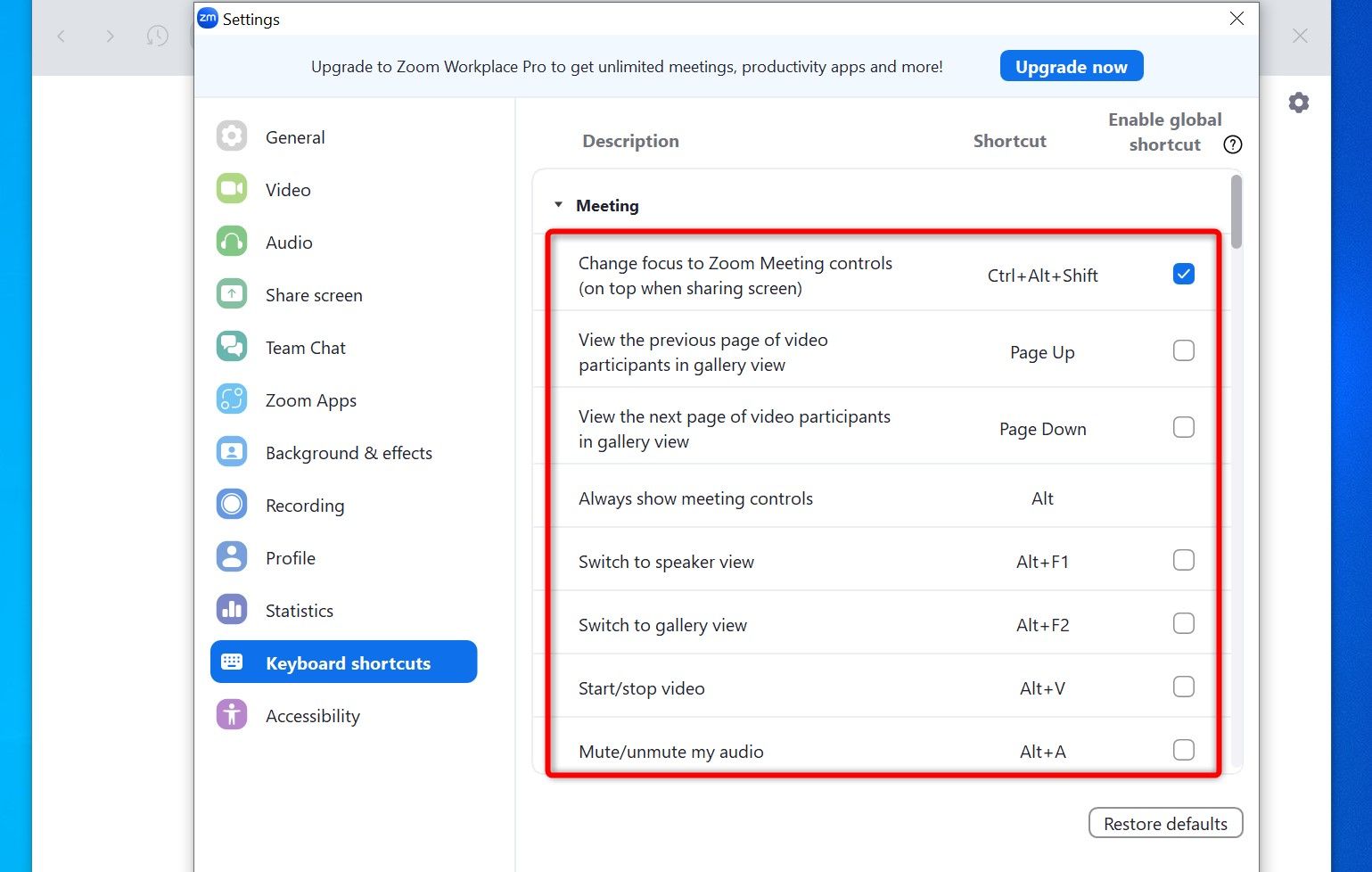
Task: Collapse the Meeting section triangle
Action: point(558,205)
